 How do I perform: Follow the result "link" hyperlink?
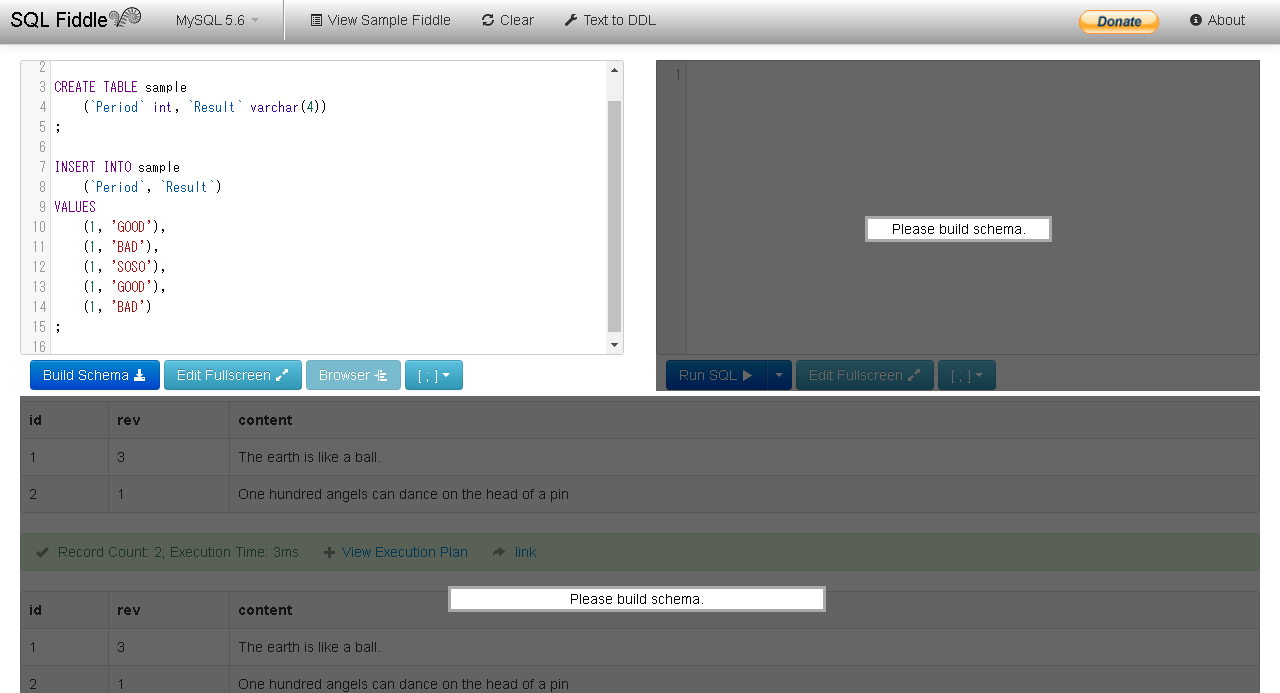tap(525, 552)
